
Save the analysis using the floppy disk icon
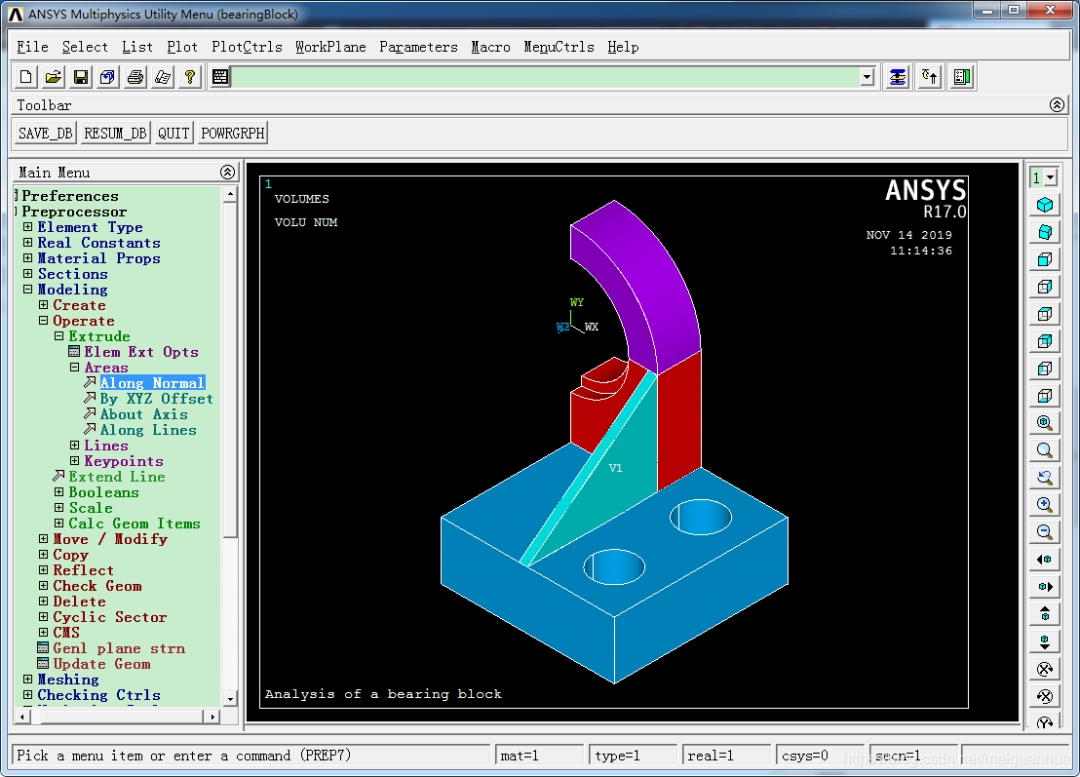tap(81, 77)
